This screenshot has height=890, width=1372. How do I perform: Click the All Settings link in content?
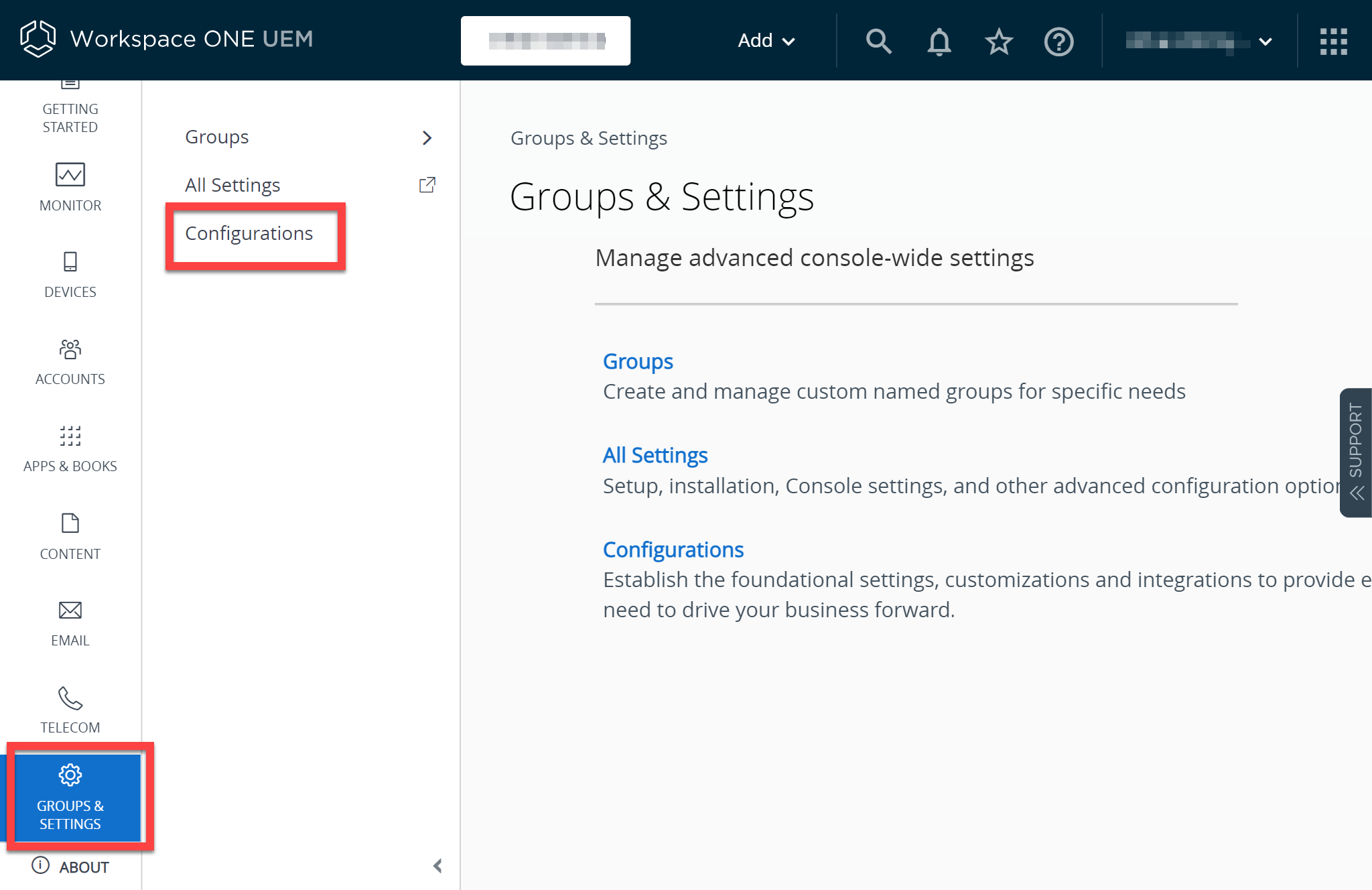[x=655, y=455]
